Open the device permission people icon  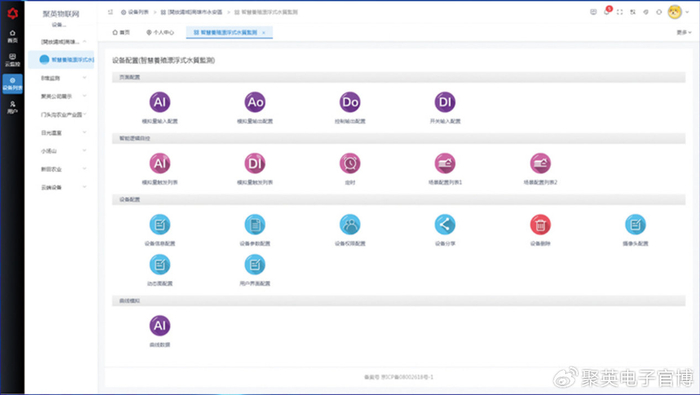(x=350, y=225)
